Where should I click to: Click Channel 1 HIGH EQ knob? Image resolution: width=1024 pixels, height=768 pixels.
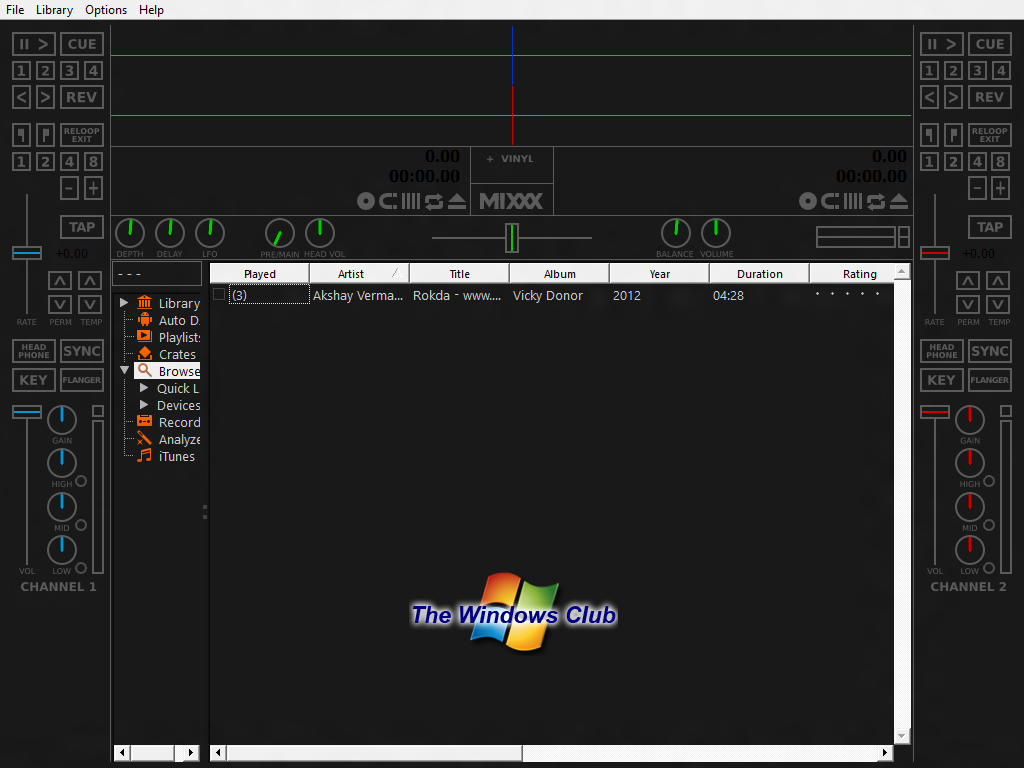(62, 463)
